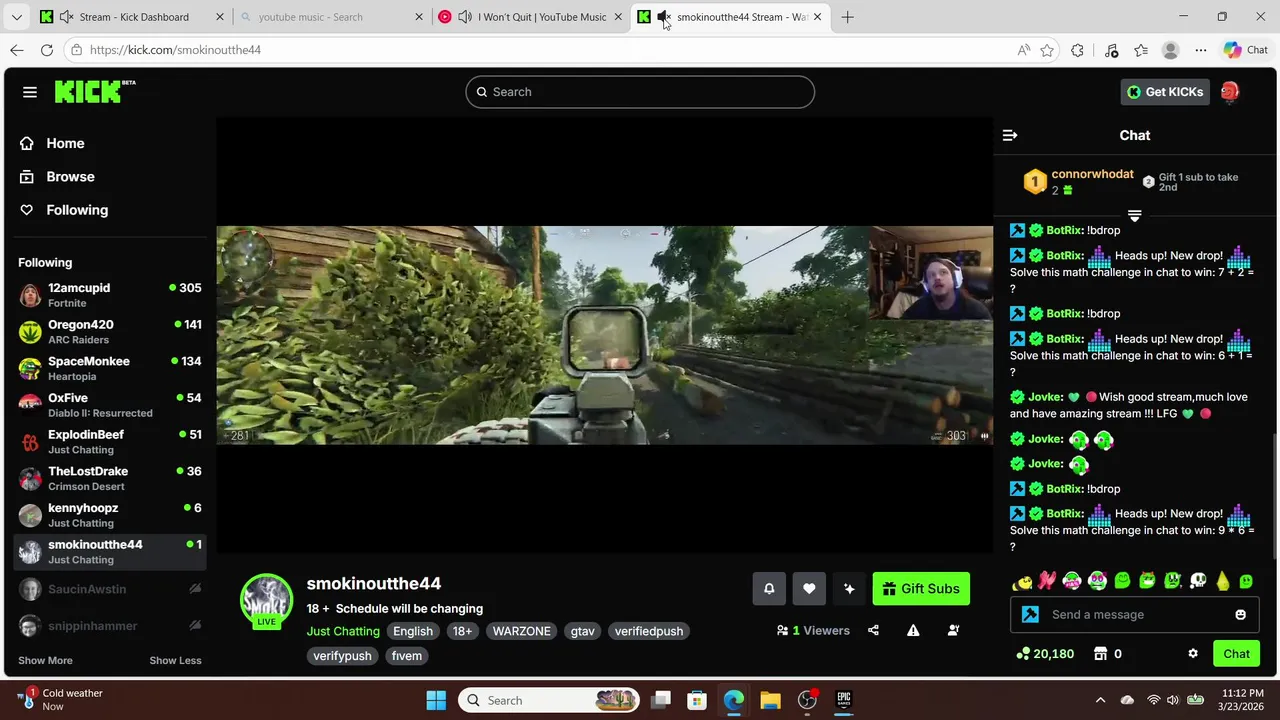Click the stream video player

coord(605,335)
